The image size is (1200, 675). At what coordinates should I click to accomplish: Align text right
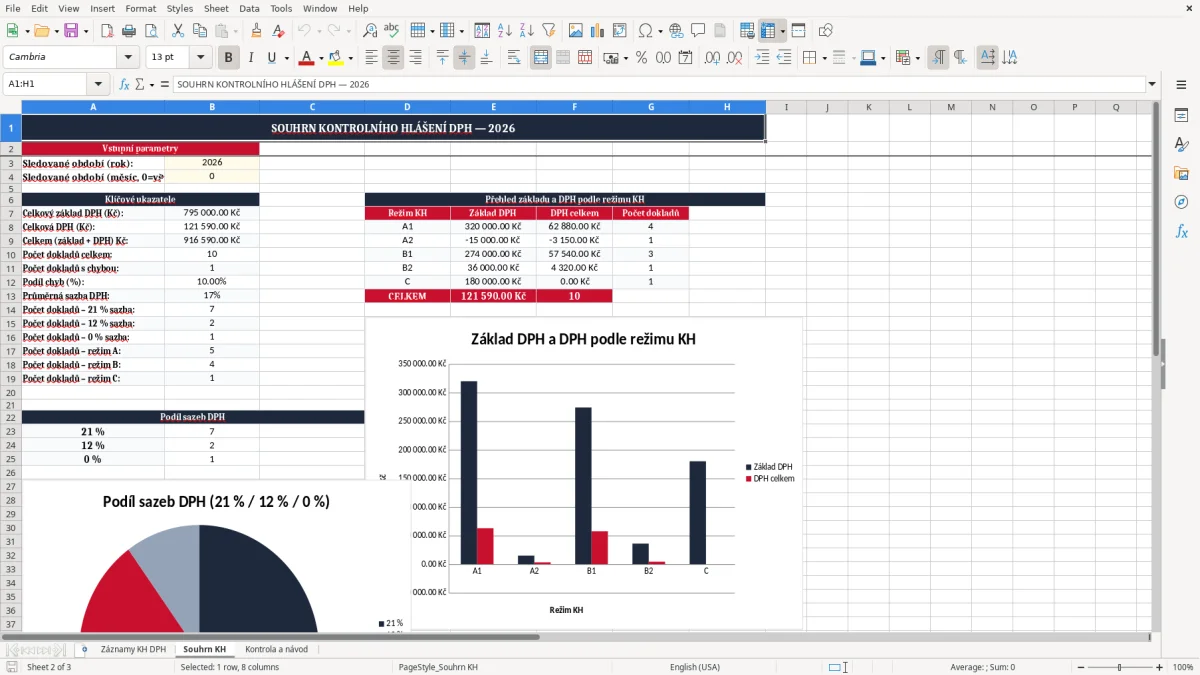tap(415, 58)
